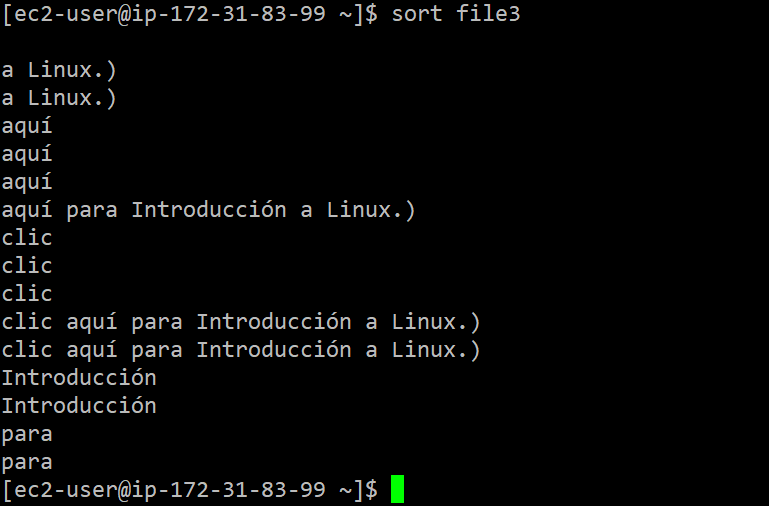Click the top ec2-user prompt text

pos(190,13)
